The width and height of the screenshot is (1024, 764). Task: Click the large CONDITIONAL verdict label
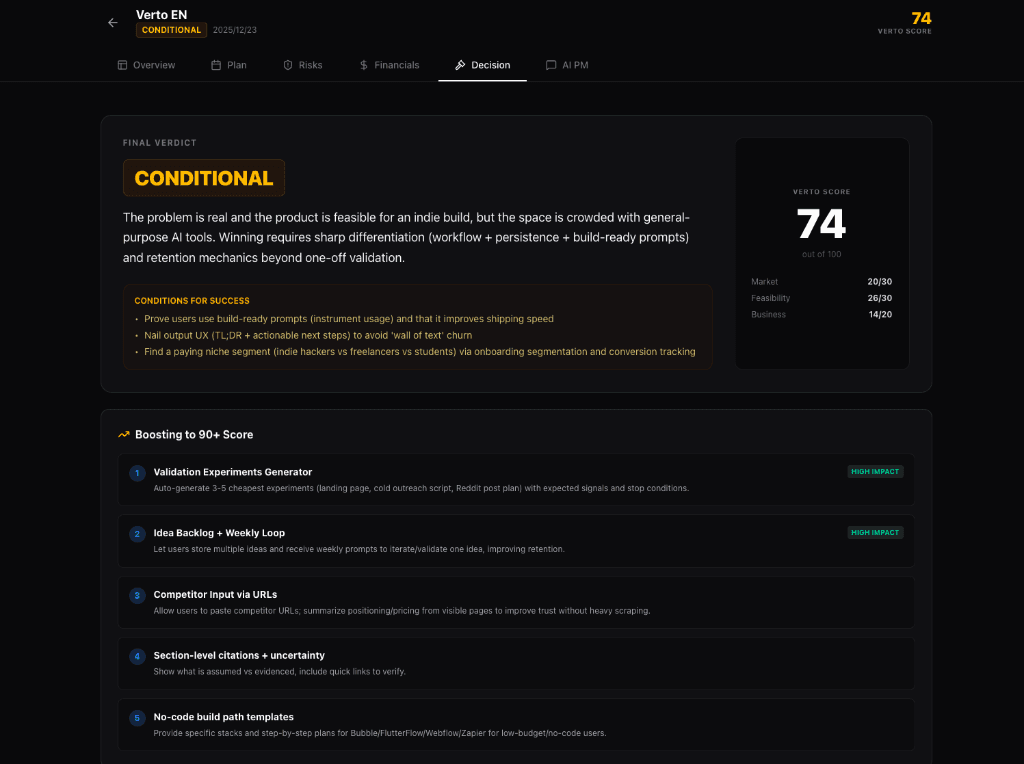204,178
